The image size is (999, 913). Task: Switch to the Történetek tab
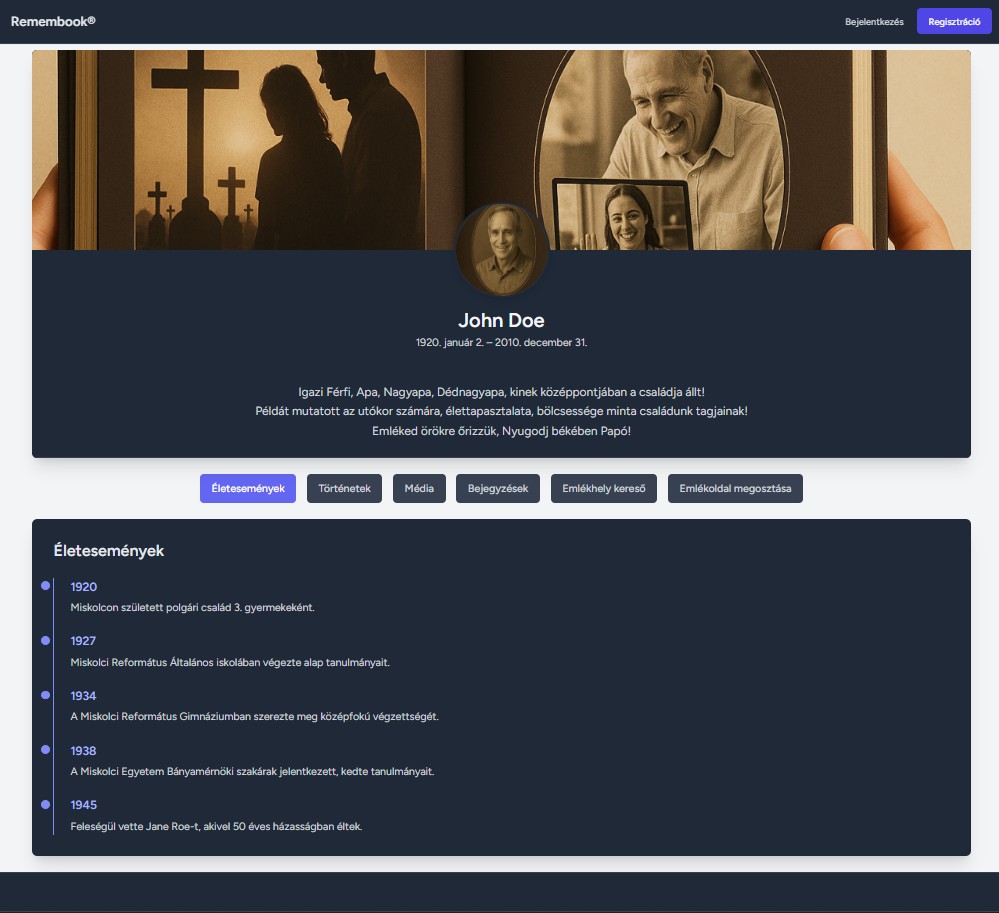click(x=344, y=489)
